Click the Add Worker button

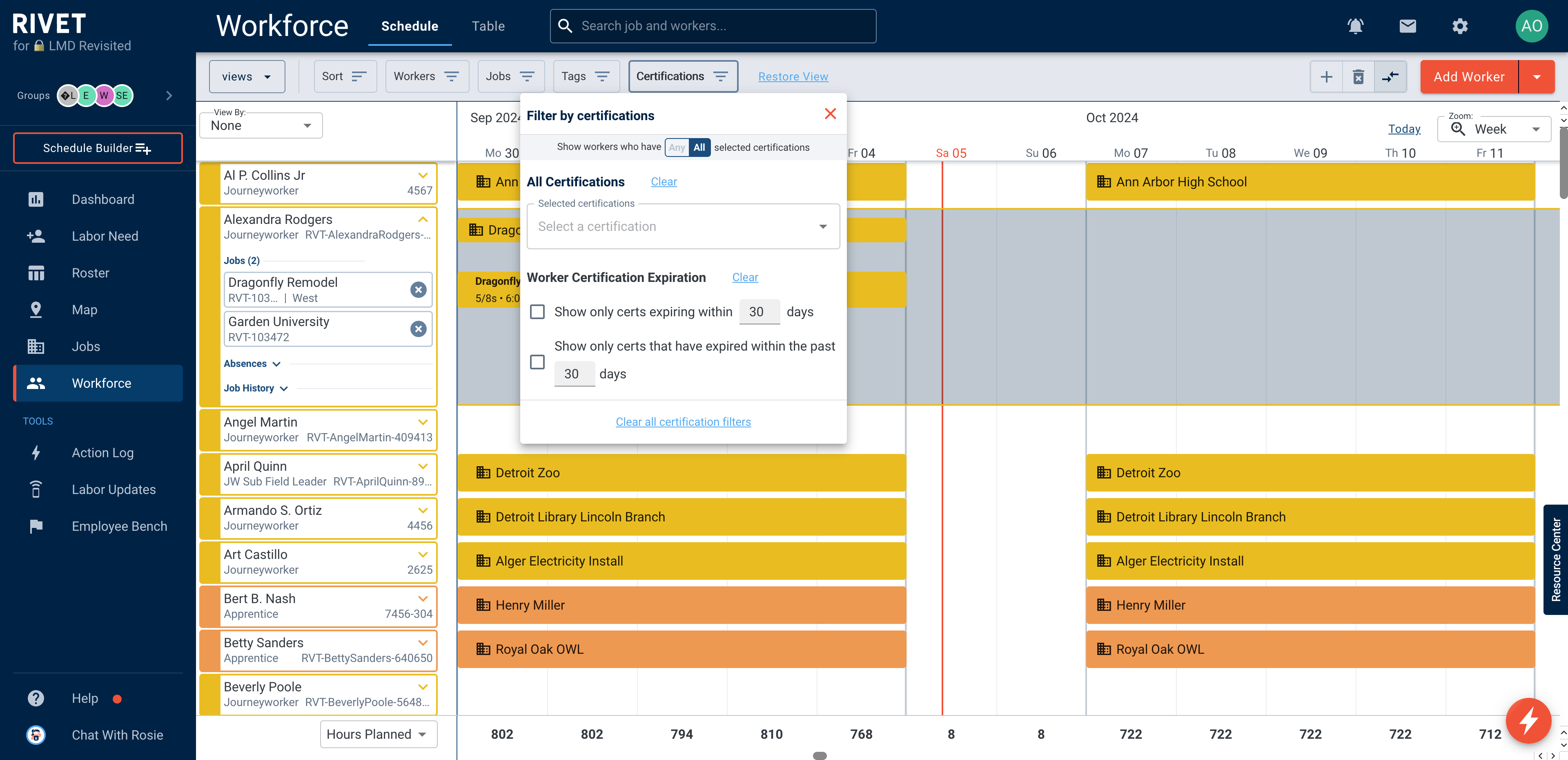1470,77
